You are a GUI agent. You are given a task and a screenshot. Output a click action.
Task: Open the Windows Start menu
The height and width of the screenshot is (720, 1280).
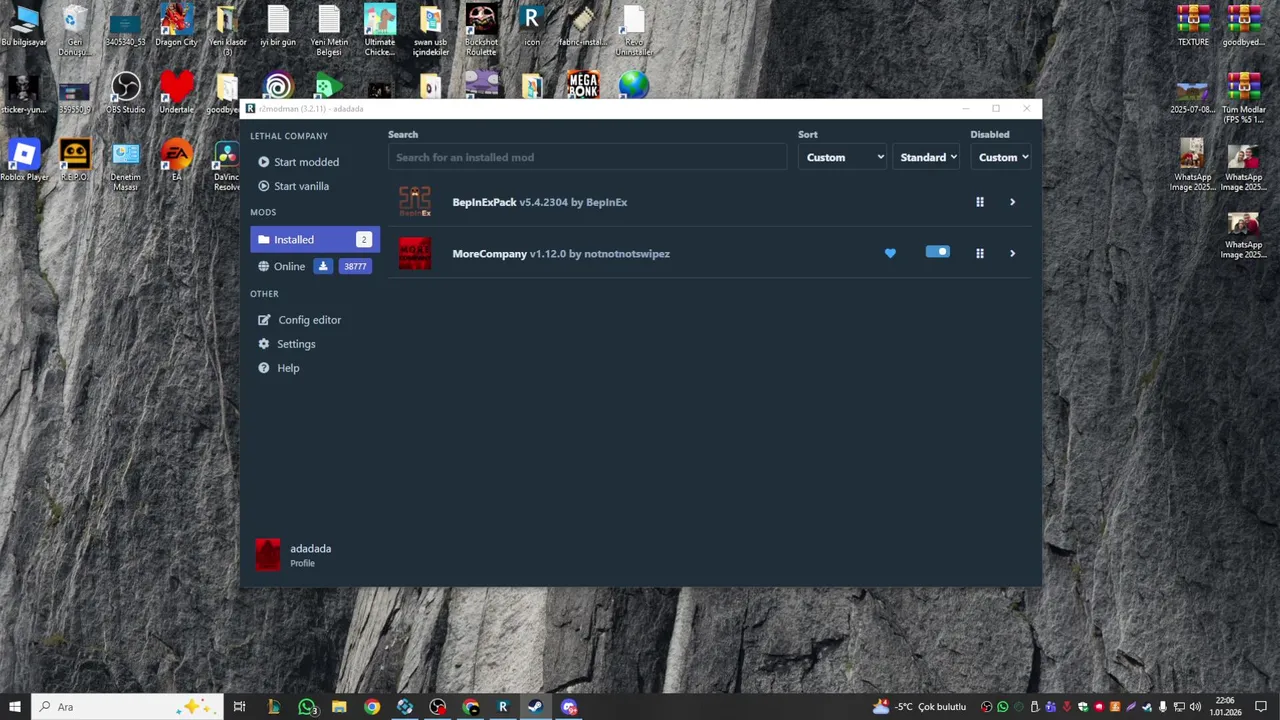coord(15,707)
